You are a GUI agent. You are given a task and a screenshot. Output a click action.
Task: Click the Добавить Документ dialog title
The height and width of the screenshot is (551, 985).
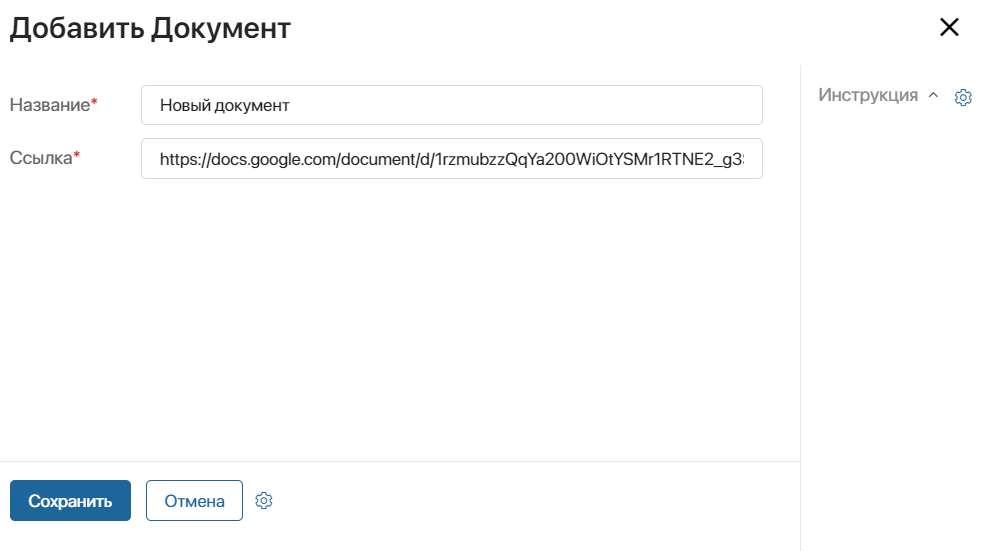pos(150,28)
